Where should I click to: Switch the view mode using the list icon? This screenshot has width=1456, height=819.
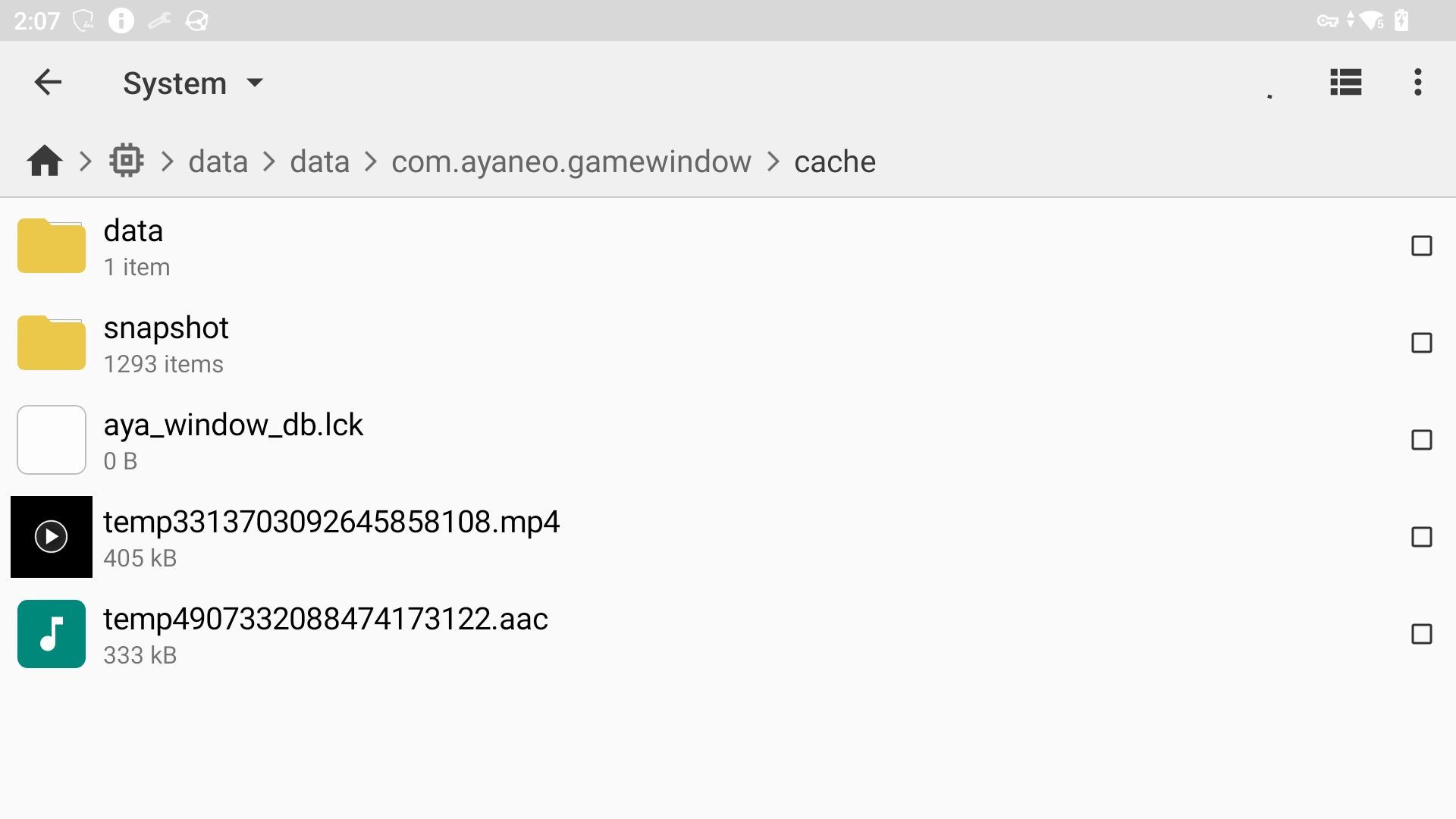click(1347, 82)
